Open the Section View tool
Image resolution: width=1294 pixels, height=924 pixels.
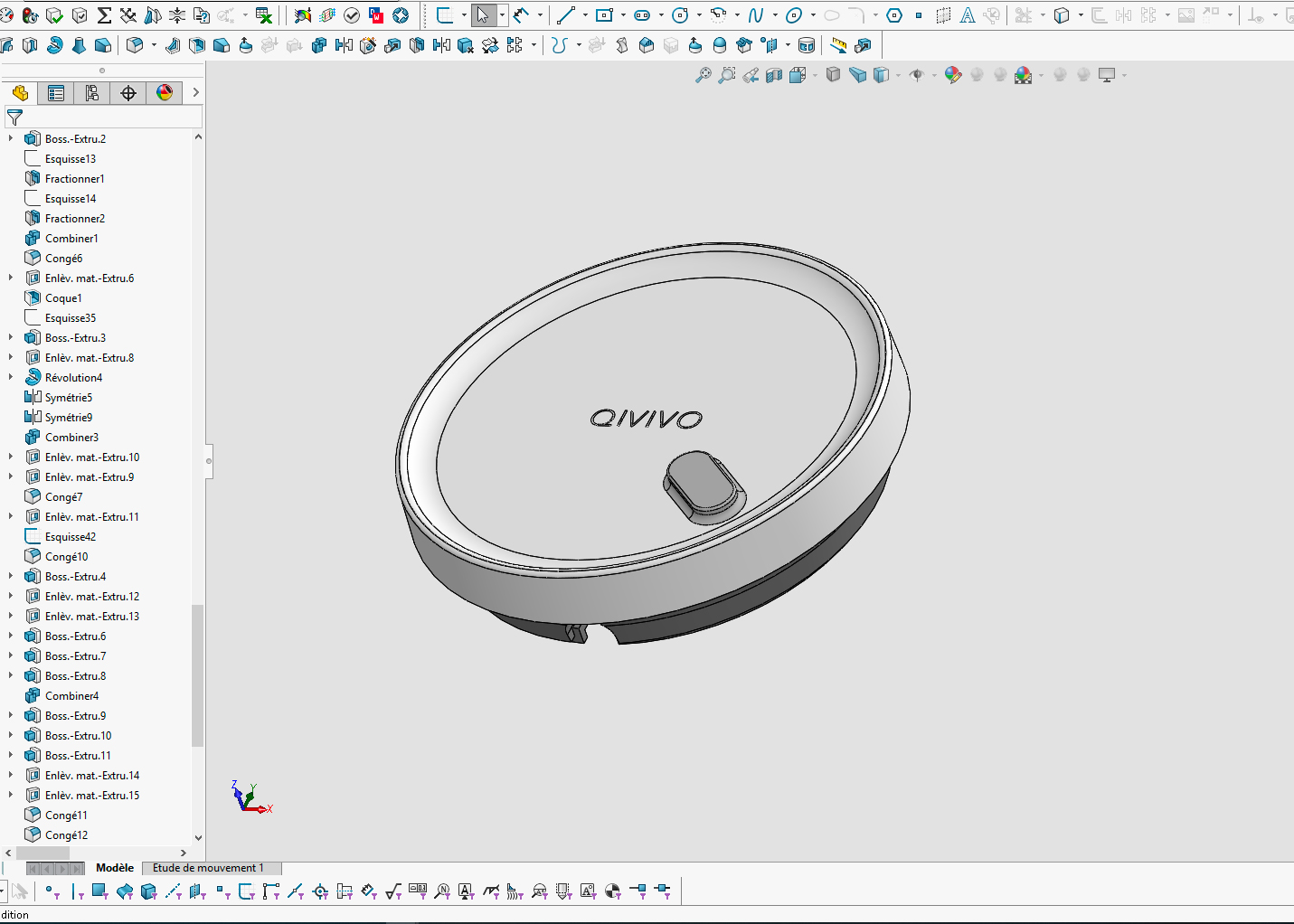click(774, 75)
